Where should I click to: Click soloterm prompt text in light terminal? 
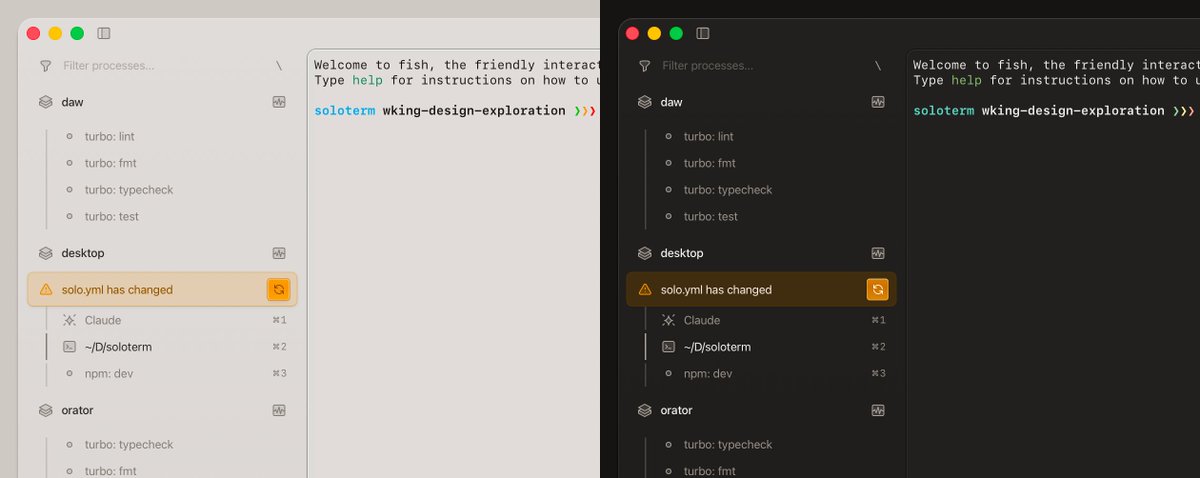click(345, 111)
